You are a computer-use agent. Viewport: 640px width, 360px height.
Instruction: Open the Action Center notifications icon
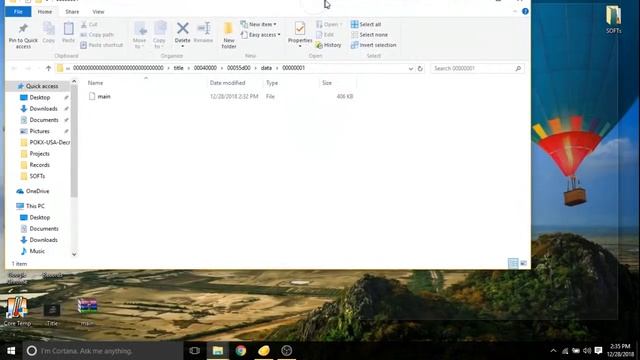(x=598, y=351)
